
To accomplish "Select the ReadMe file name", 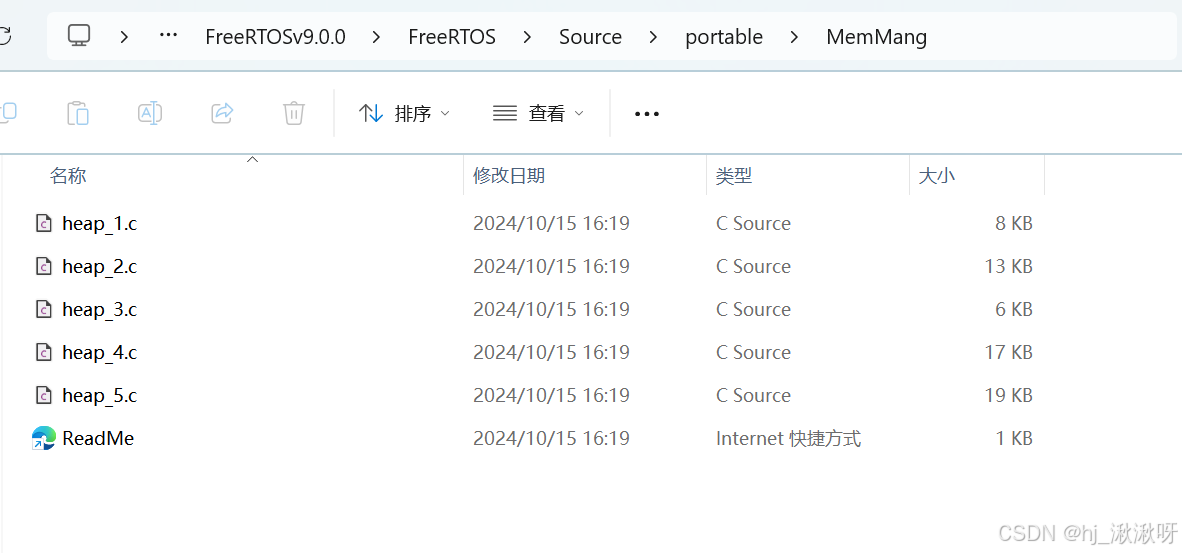I will 98,438.
